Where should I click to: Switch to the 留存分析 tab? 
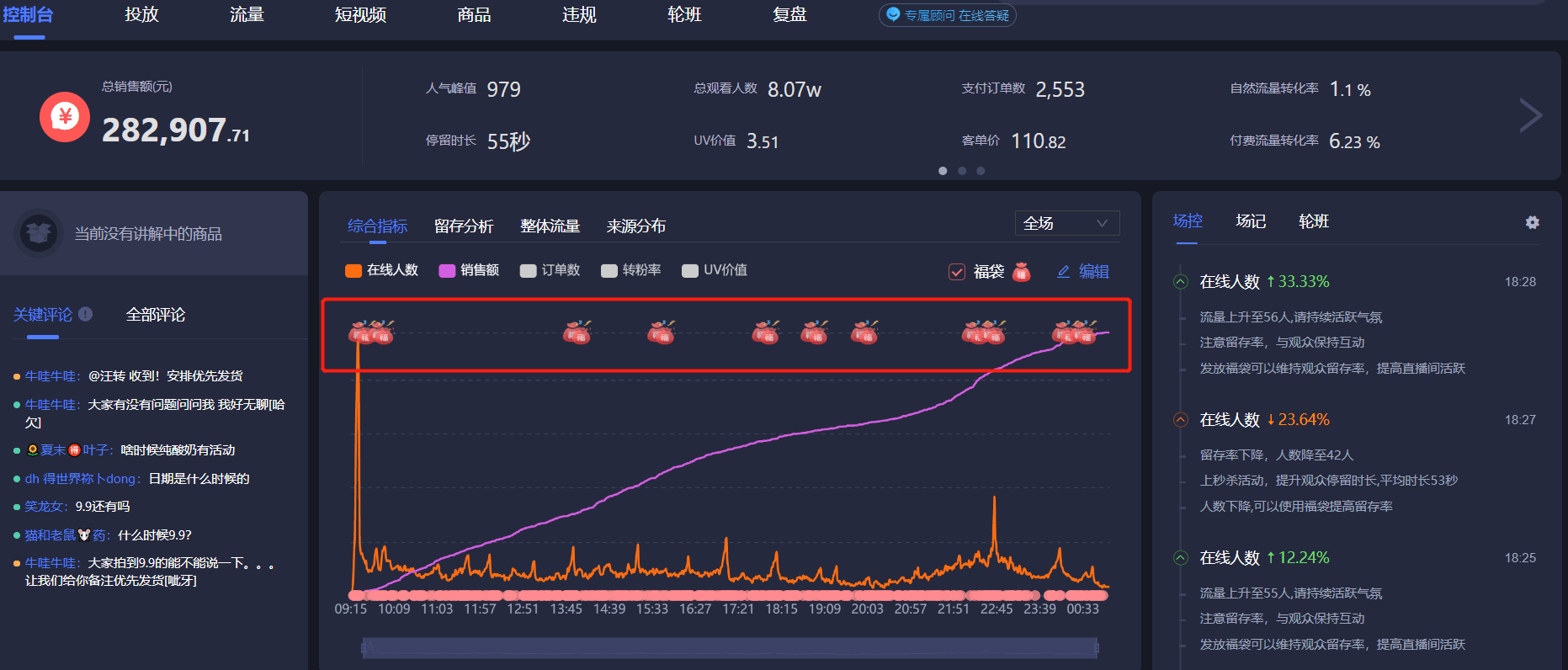point(463,226)
